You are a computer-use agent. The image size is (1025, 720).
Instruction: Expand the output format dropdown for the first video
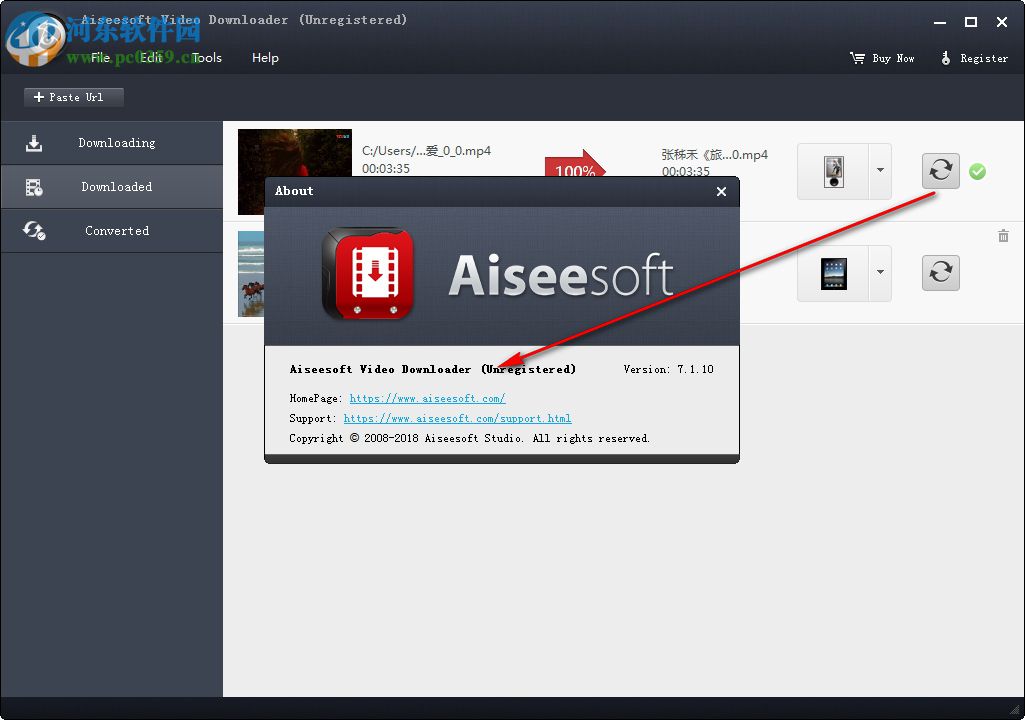pos(879,171)
